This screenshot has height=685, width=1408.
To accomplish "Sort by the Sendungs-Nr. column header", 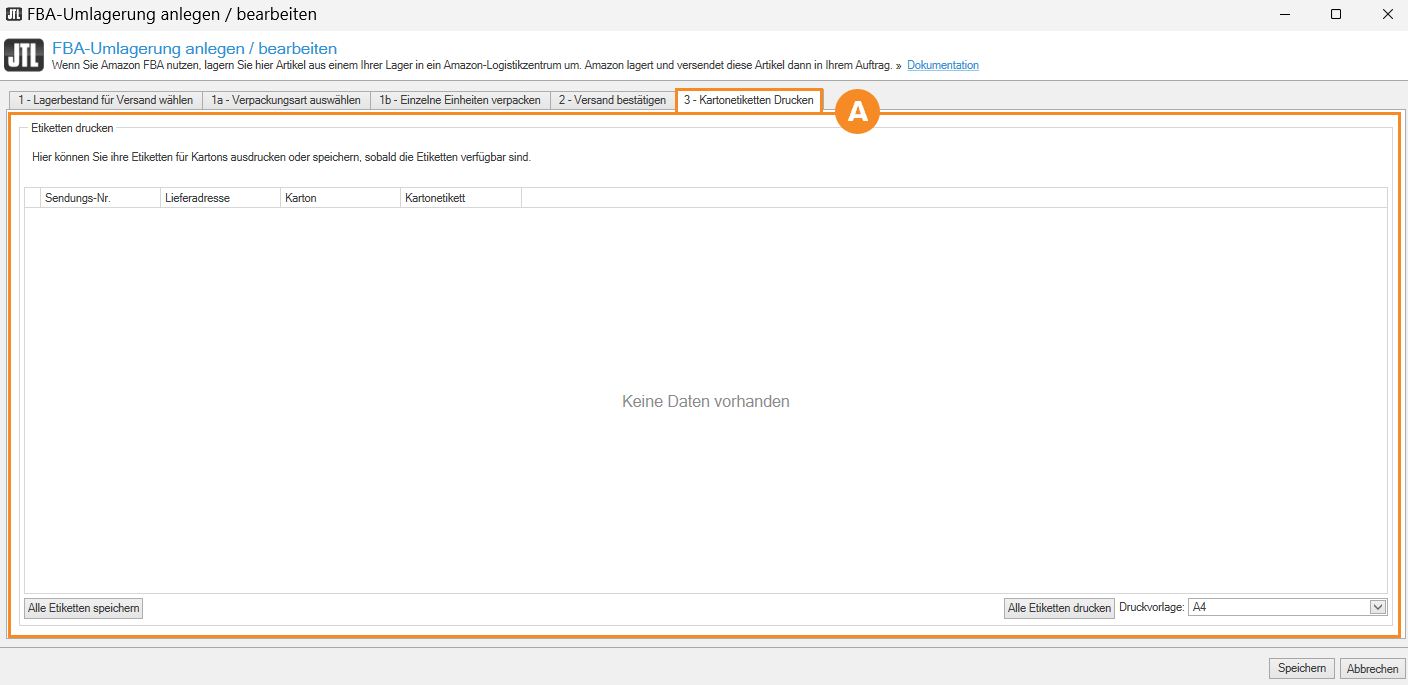I will [x=99, y=198].
